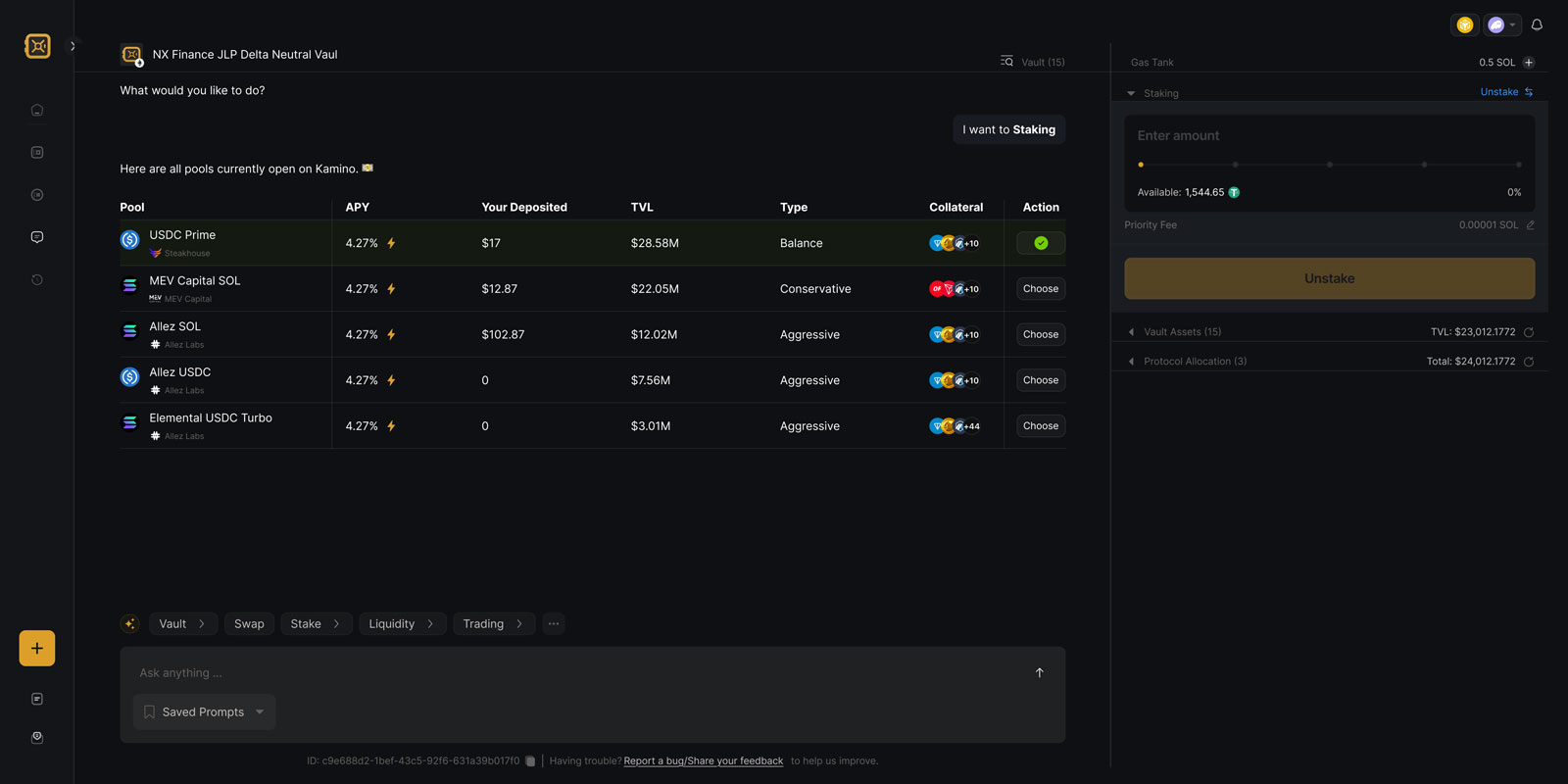Set amount slider to 100% stop
The height and width of the screenshot is (784, 1568).
pos(1519,165)
